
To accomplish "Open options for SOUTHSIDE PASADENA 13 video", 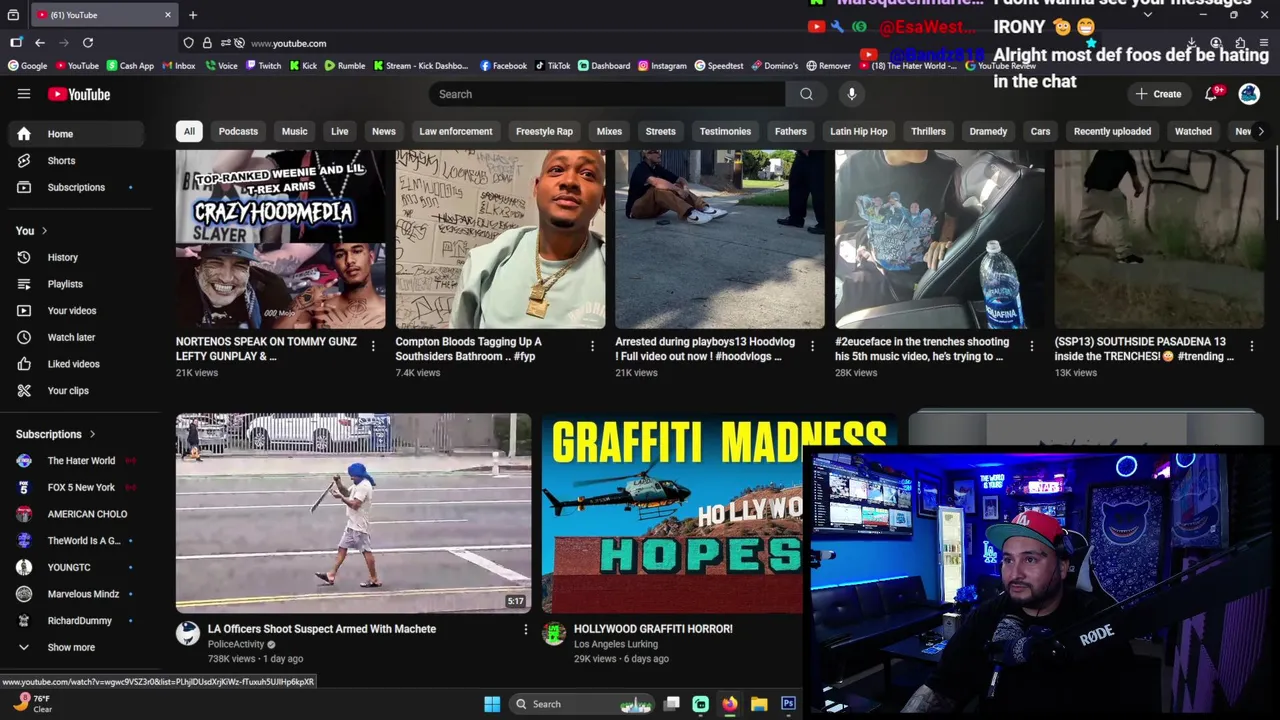I will click(x=1251, y=346).
